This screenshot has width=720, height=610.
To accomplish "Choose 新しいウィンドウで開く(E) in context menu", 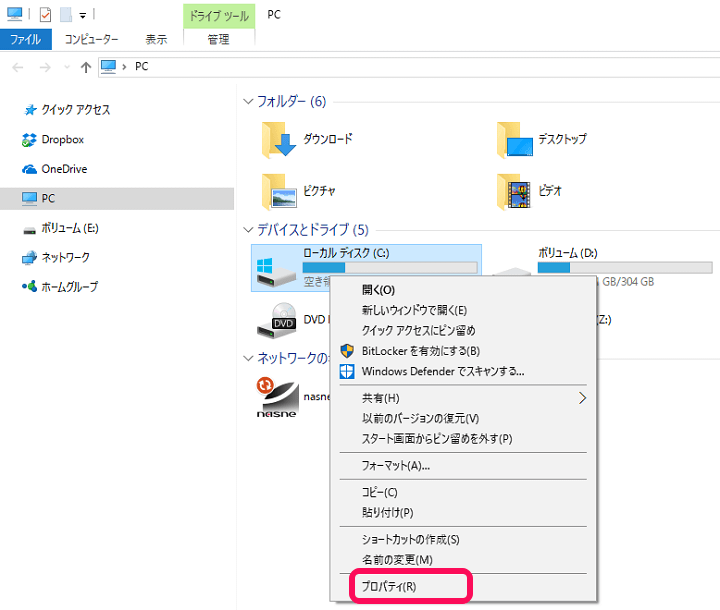I will [x=463, y=310].
